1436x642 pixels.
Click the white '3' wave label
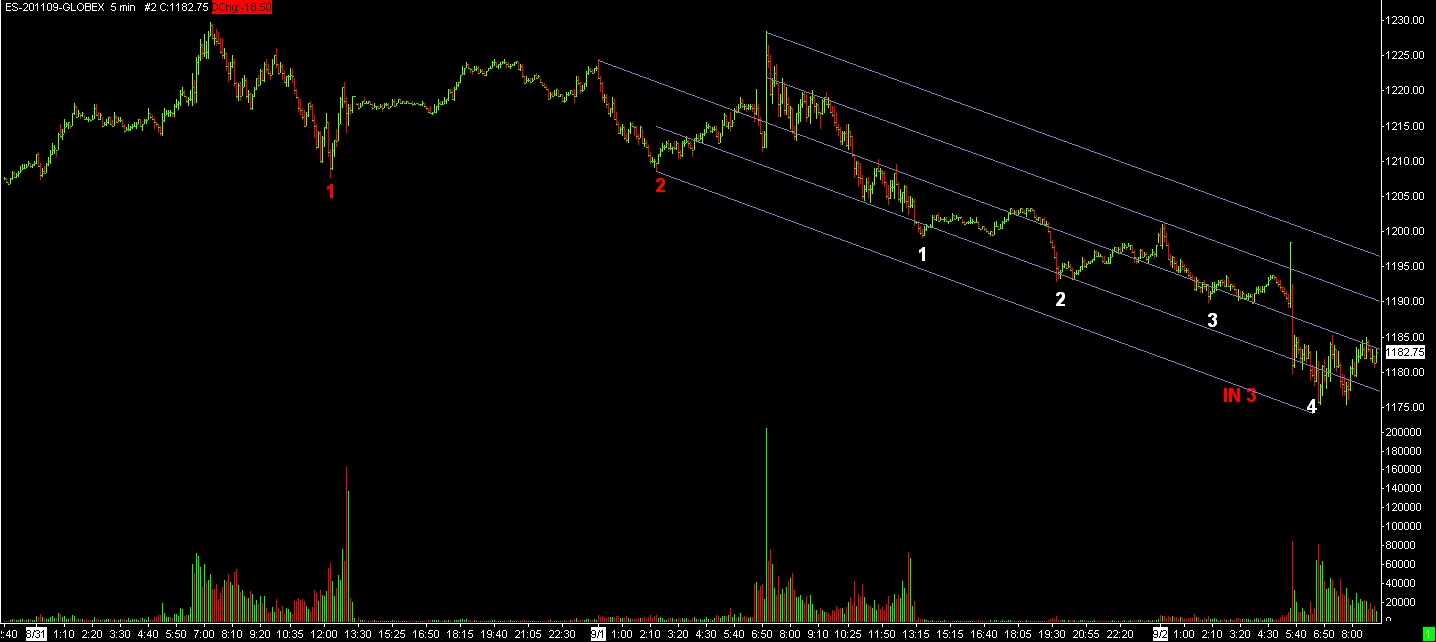[1212, 321]
